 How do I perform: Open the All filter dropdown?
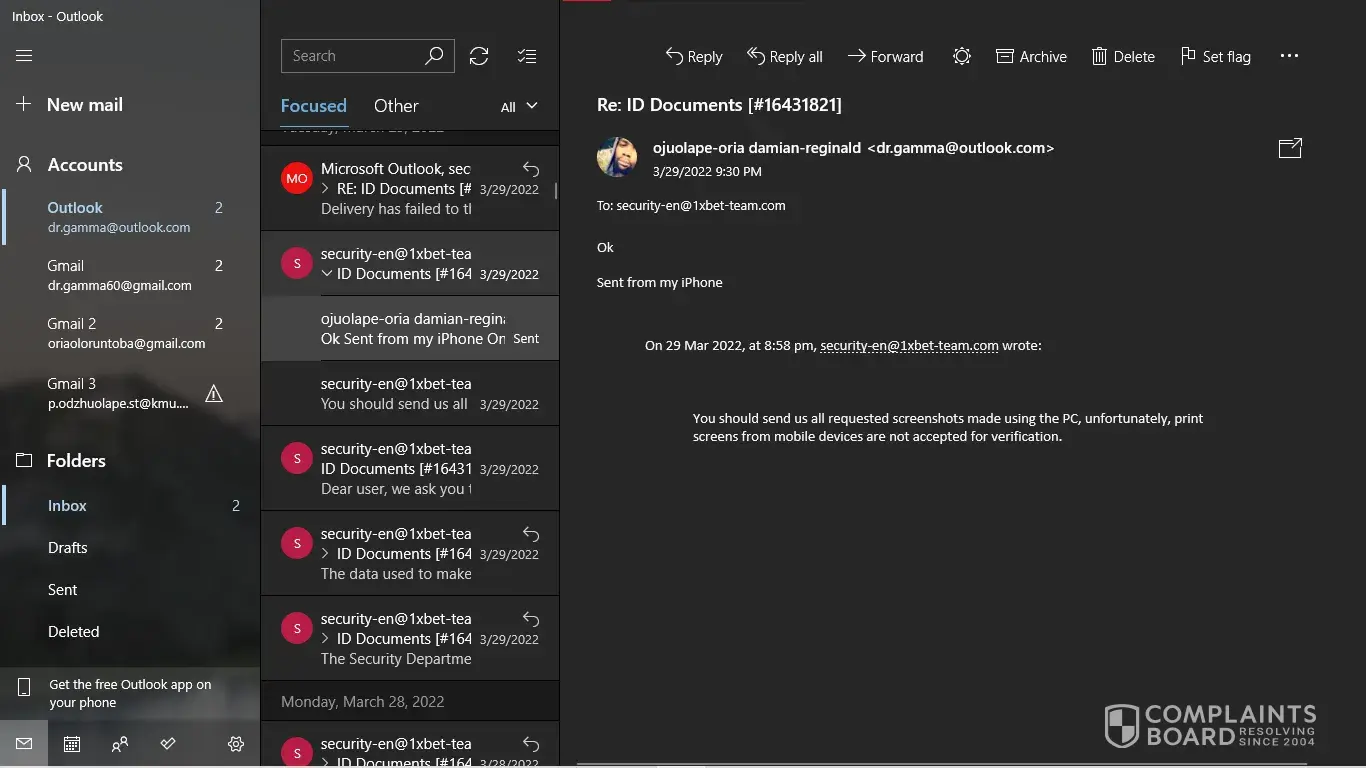(519, 106)
